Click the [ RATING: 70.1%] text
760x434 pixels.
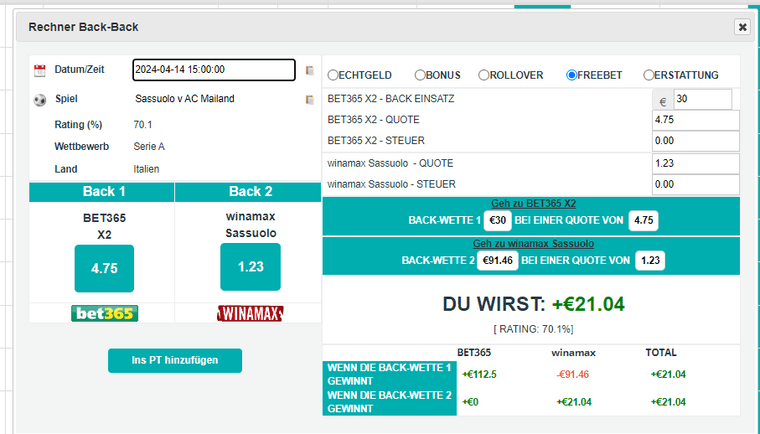point(533,329)
